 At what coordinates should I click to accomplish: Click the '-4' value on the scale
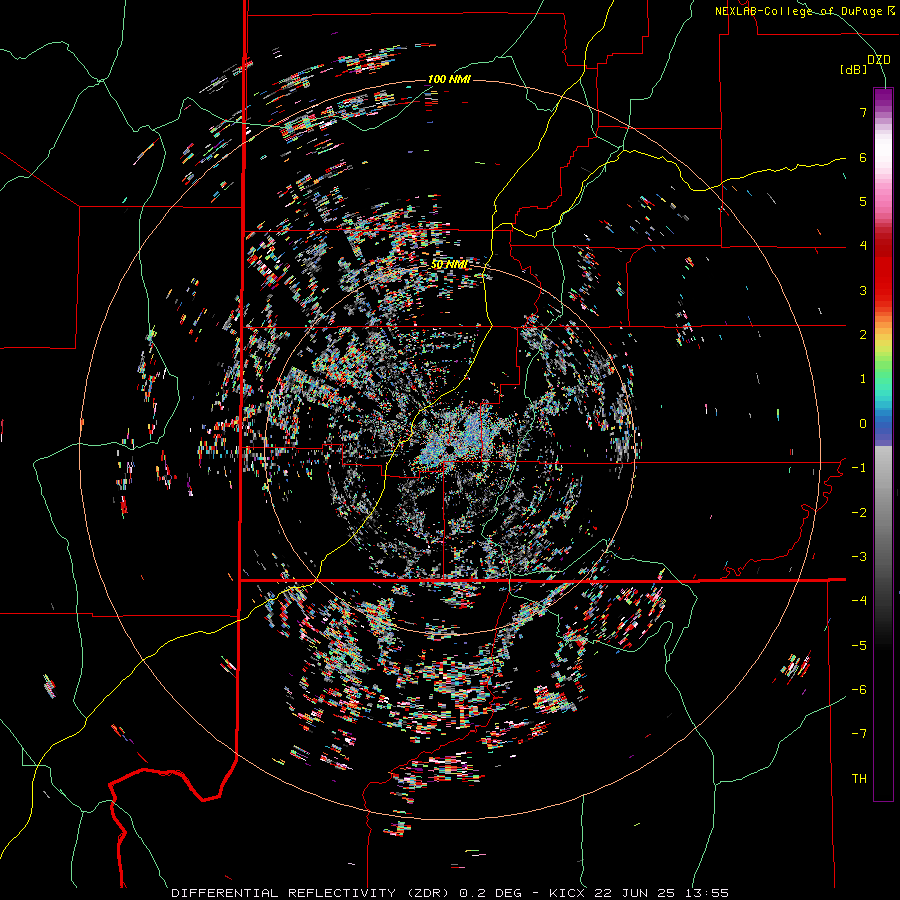point(859,601)
